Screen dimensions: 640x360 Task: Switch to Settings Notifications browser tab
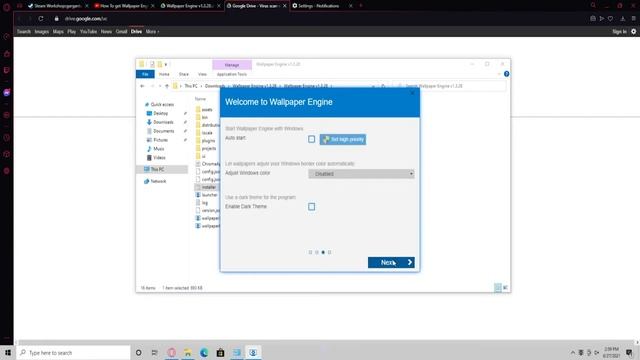pyautogui.click(x=322, y=6)
